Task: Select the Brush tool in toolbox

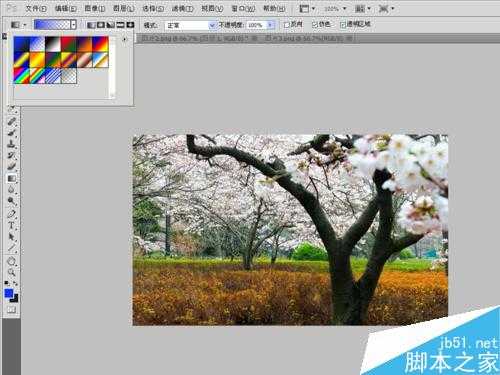Action: point(12,132)
